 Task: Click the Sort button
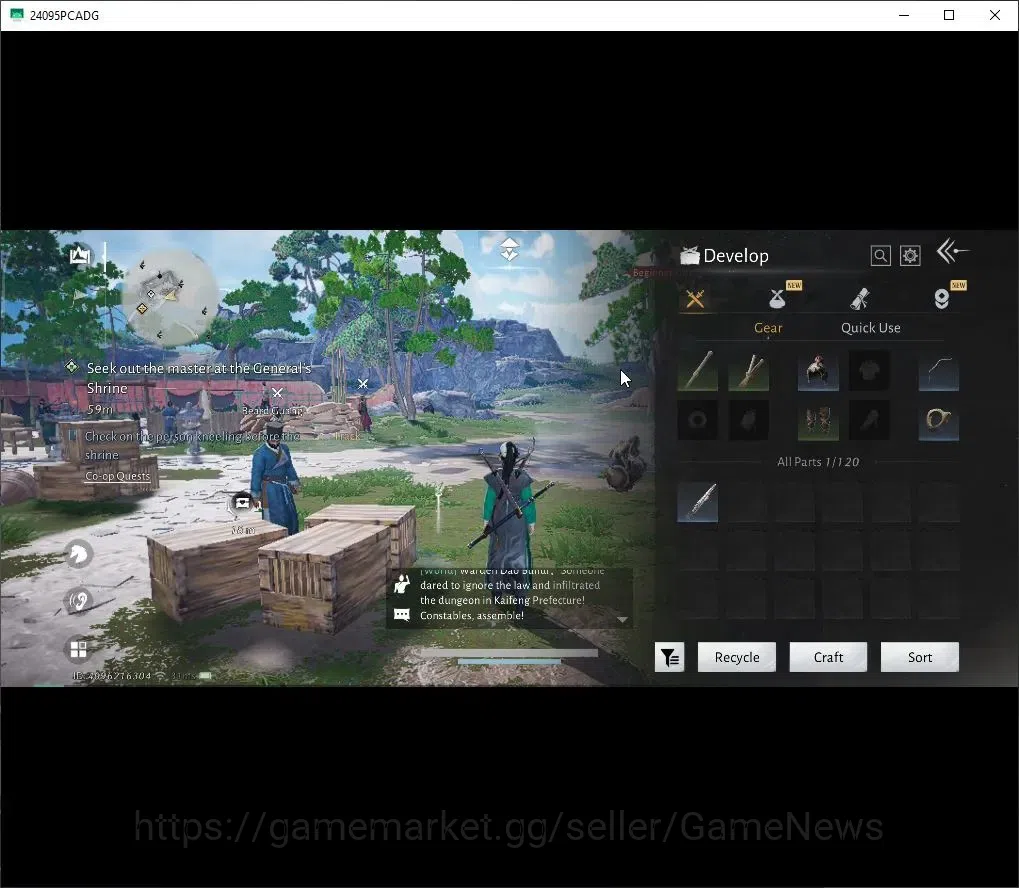920,657
